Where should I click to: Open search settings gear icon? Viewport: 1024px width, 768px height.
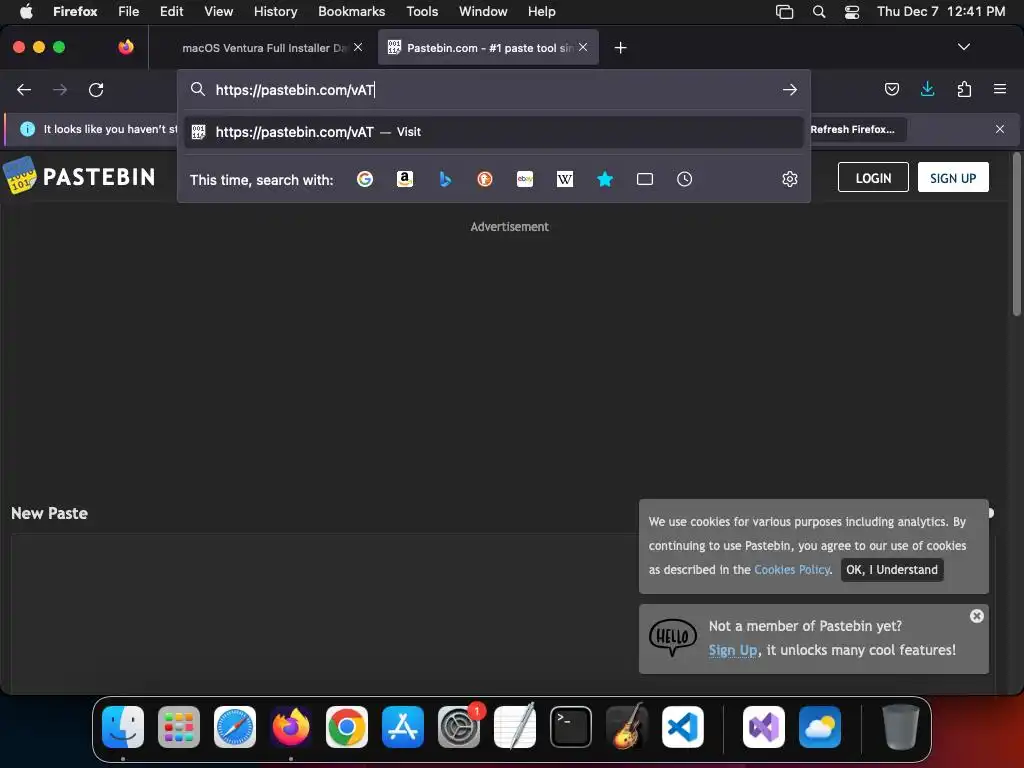[x=790, y=179]
